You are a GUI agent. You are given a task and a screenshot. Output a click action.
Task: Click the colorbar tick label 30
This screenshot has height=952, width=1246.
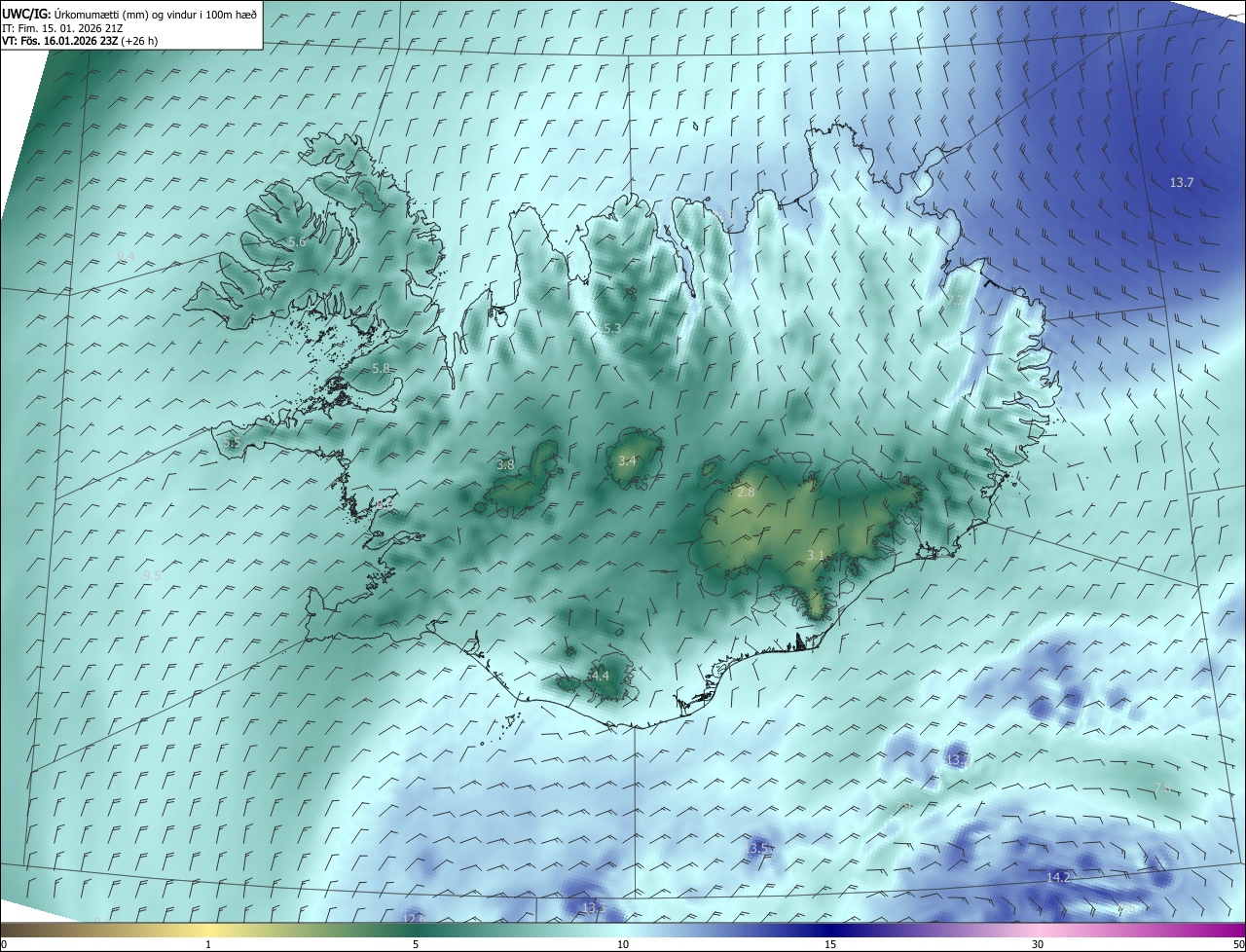(x=1038, y=944)
